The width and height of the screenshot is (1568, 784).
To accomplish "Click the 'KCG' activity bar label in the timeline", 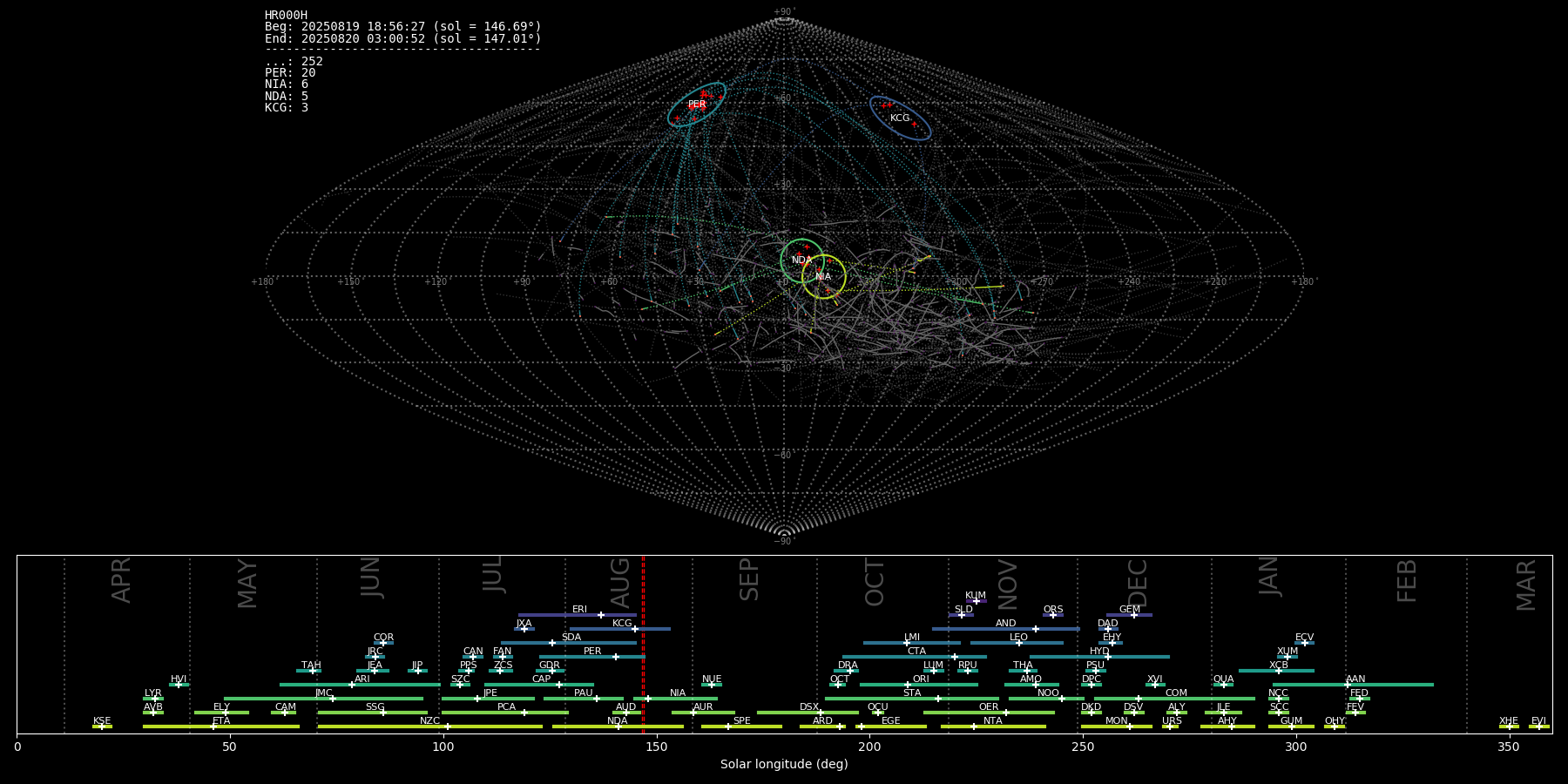I will pyautogui.click(x=622, y=624).
